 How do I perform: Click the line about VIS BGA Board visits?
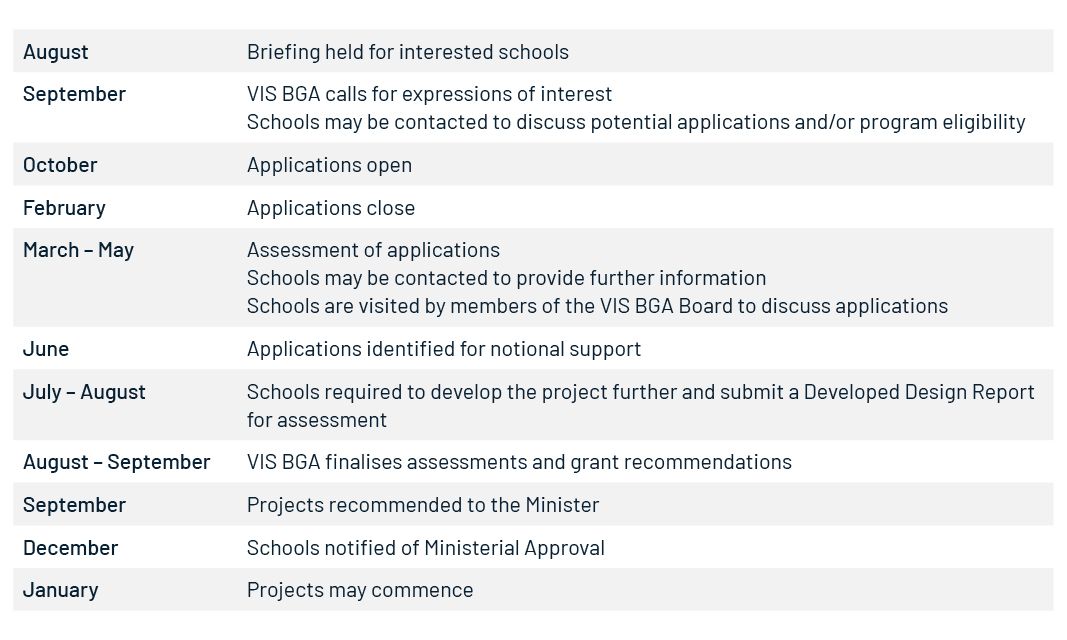(597, 306)
